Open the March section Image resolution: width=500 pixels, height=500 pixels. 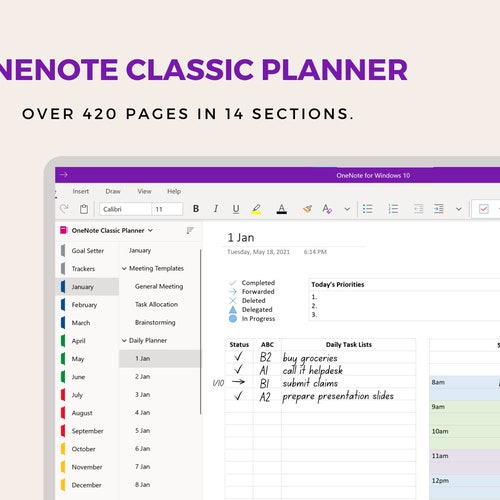click(88, 323)
